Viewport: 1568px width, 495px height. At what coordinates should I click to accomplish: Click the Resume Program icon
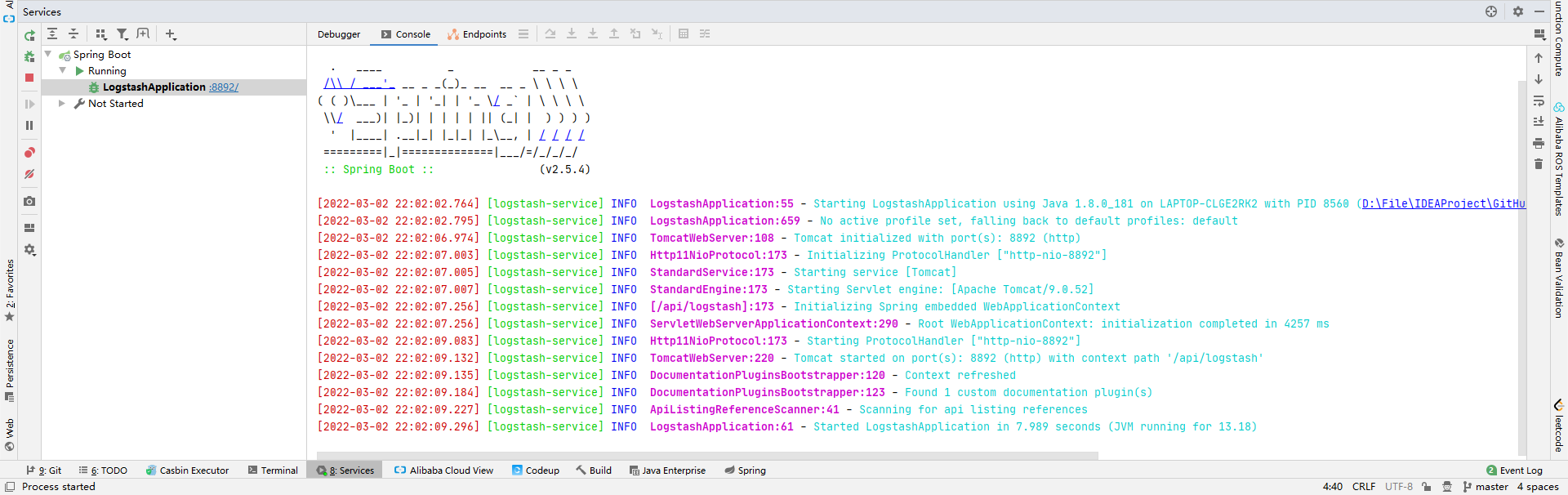pyautogui.click(x=29, y=104)
